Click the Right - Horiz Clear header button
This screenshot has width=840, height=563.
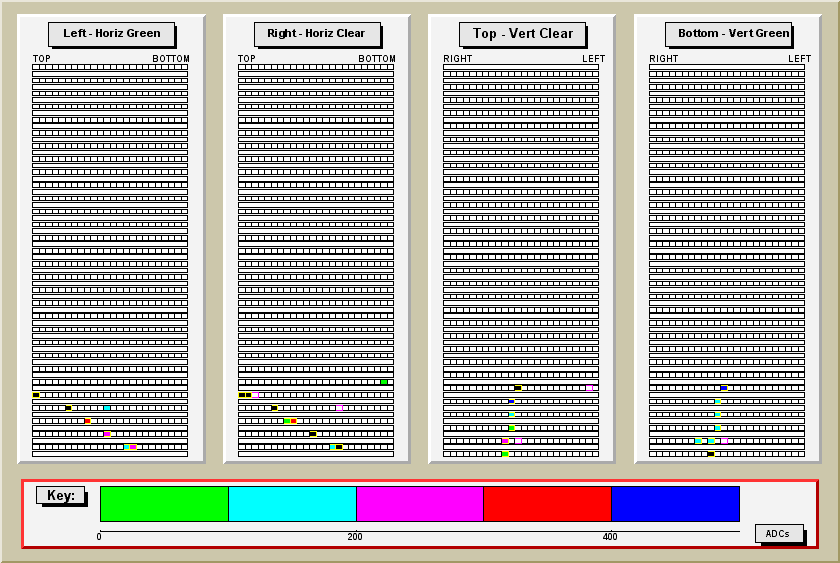point(317,34)
